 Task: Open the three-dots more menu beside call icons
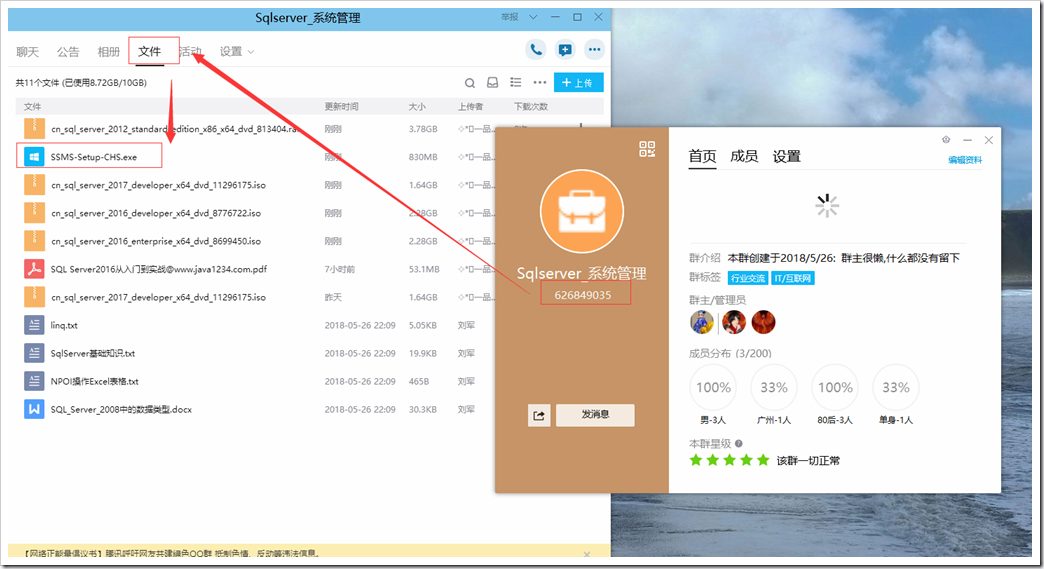595,49
